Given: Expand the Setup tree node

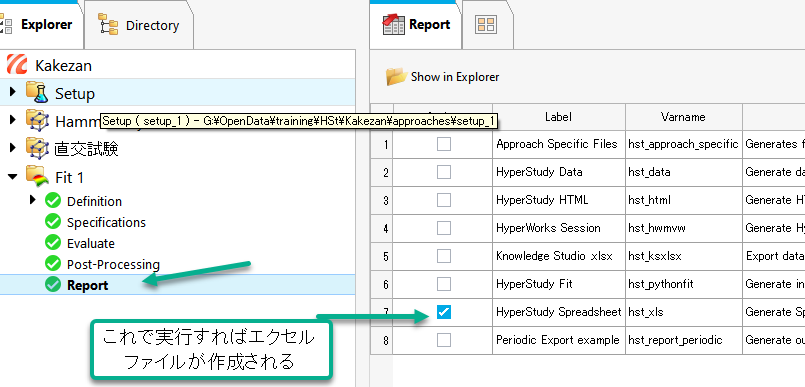Looking at the screenshot, I should tap(13, 92).
